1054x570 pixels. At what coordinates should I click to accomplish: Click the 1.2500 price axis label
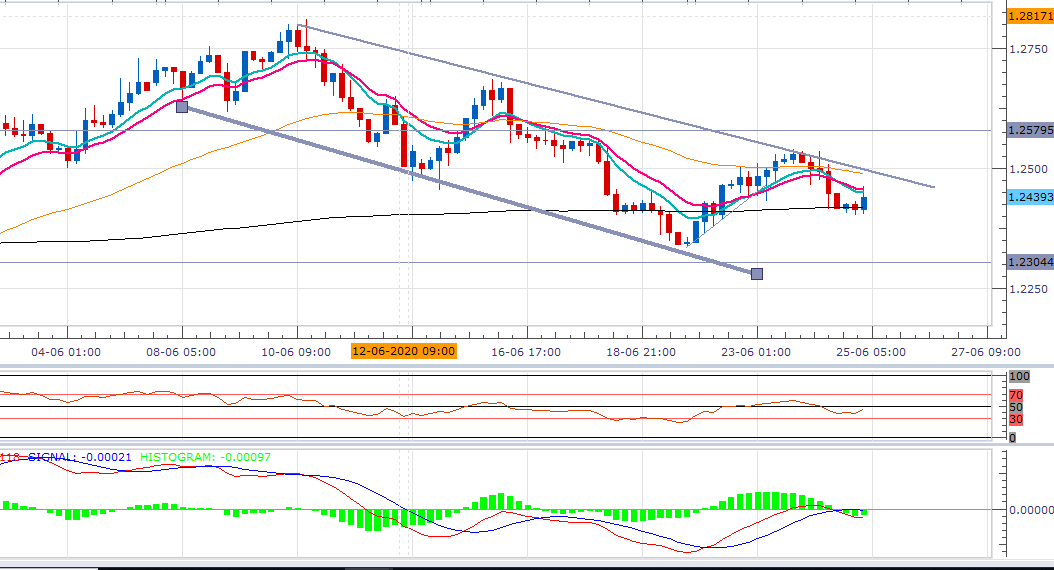tap(1028, 169)
